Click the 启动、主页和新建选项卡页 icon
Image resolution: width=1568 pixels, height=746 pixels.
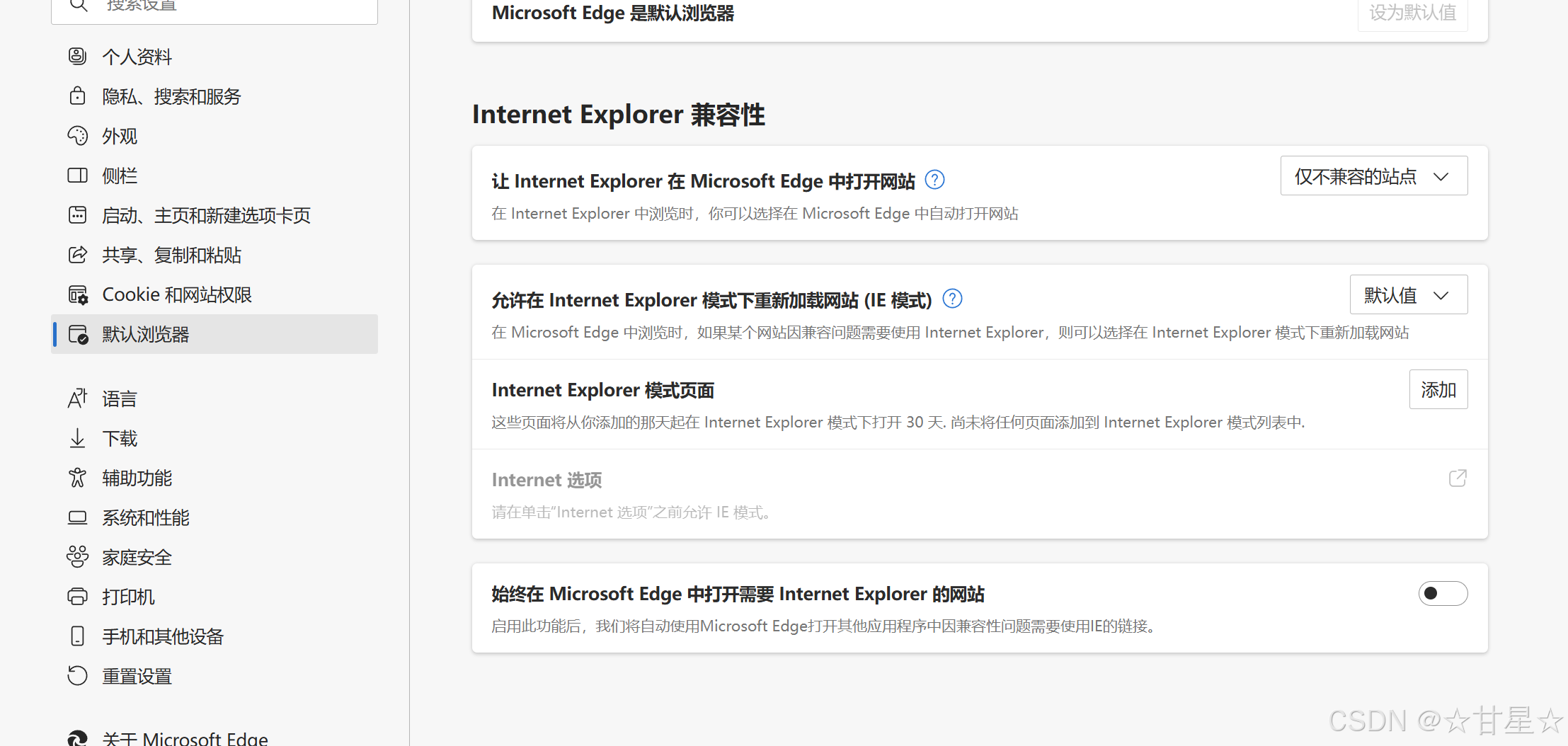click(78, 214)
